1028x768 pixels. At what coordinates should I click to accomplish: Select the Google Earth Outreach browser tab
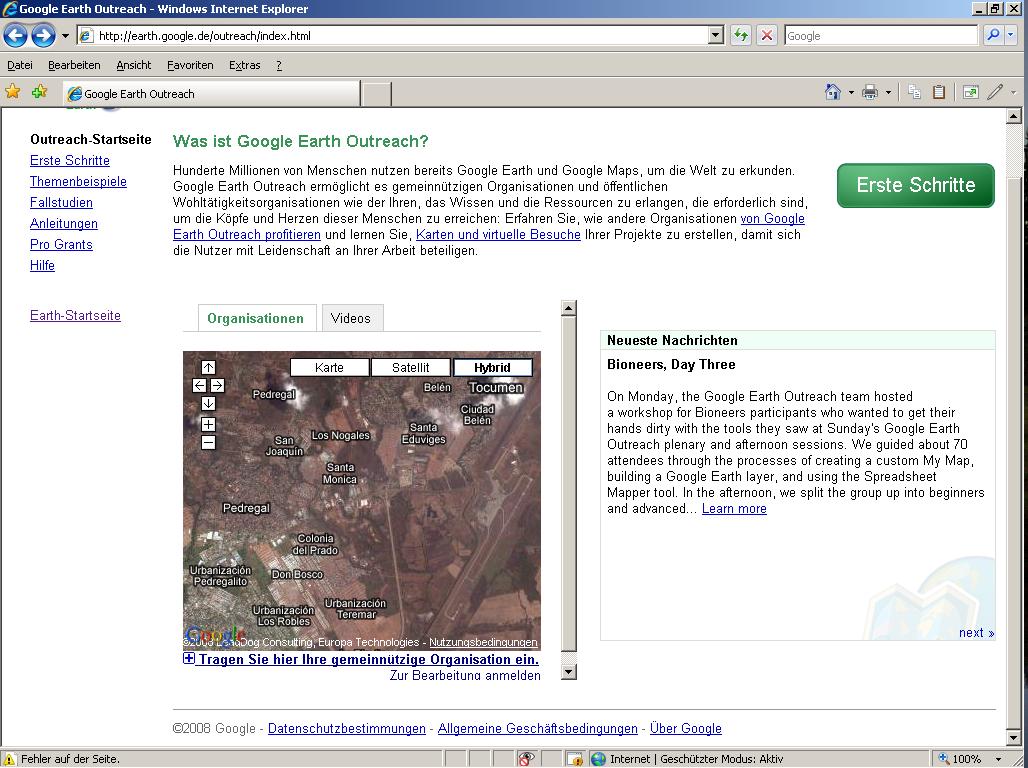(x=211, y=94)
